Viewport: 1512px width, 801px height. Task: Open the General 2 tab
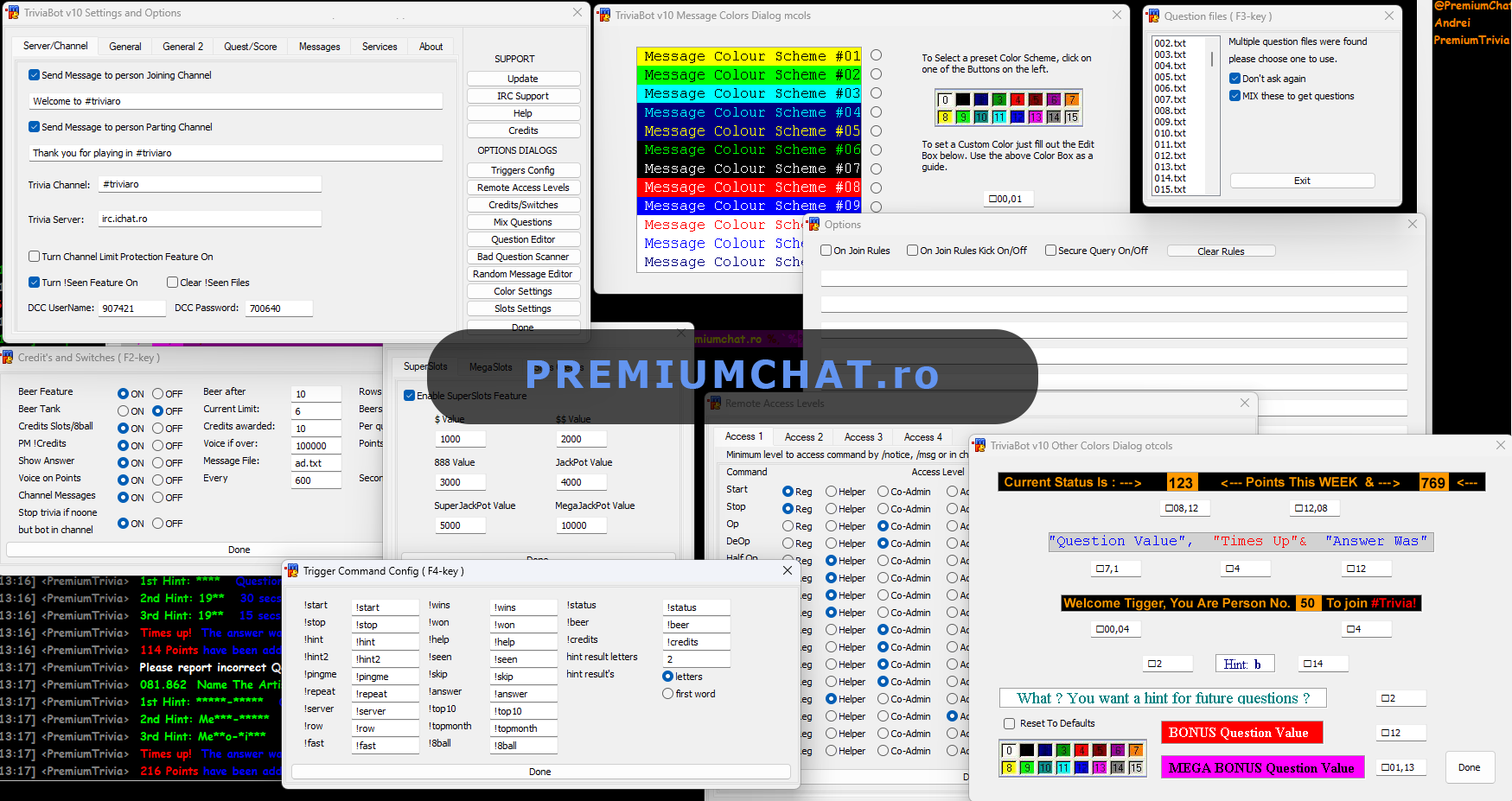click(183, 47)
